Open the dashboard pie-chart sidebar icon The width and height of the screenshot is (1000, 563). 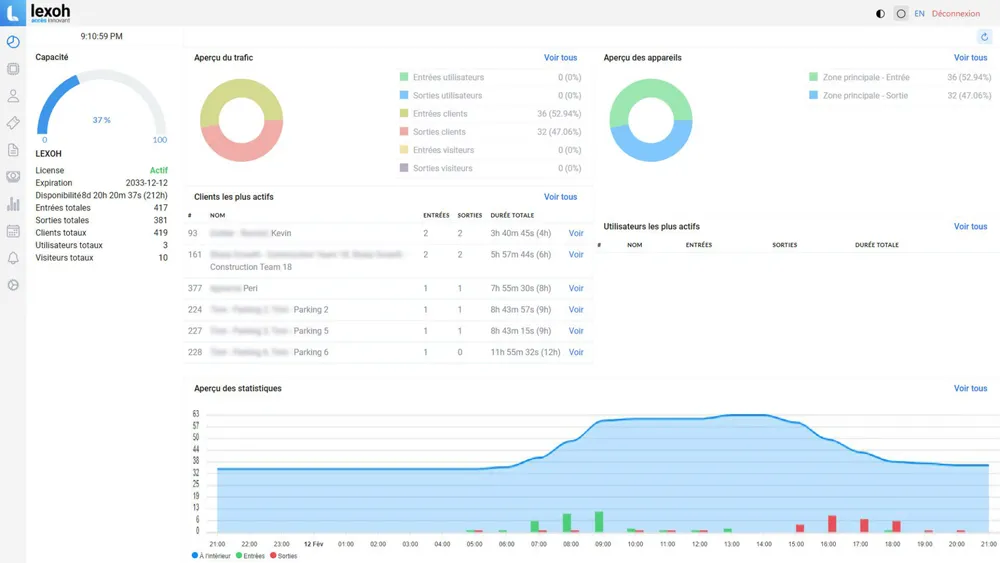pos(13,42)
